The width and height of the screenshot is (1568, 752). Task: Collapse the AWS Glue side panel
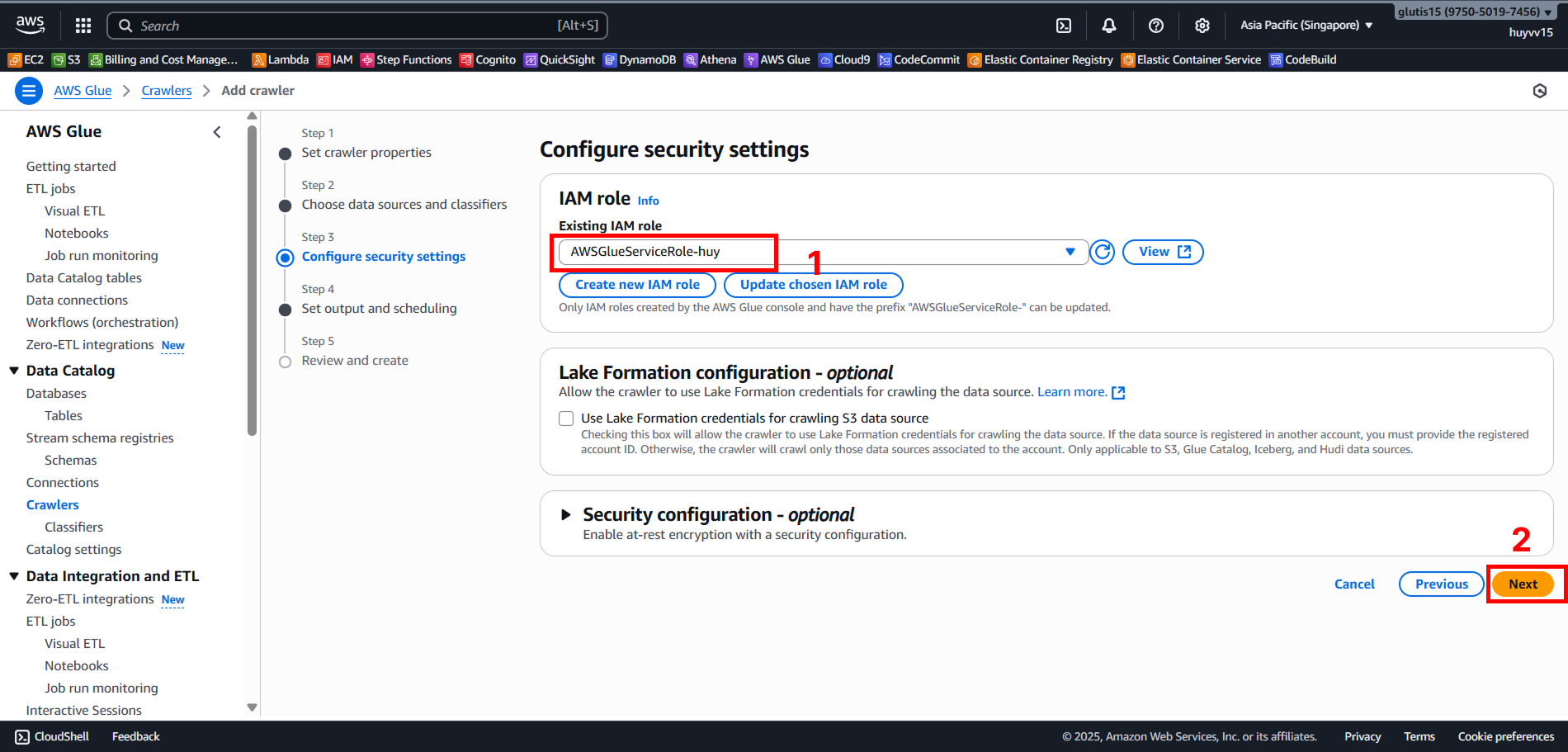217,132
